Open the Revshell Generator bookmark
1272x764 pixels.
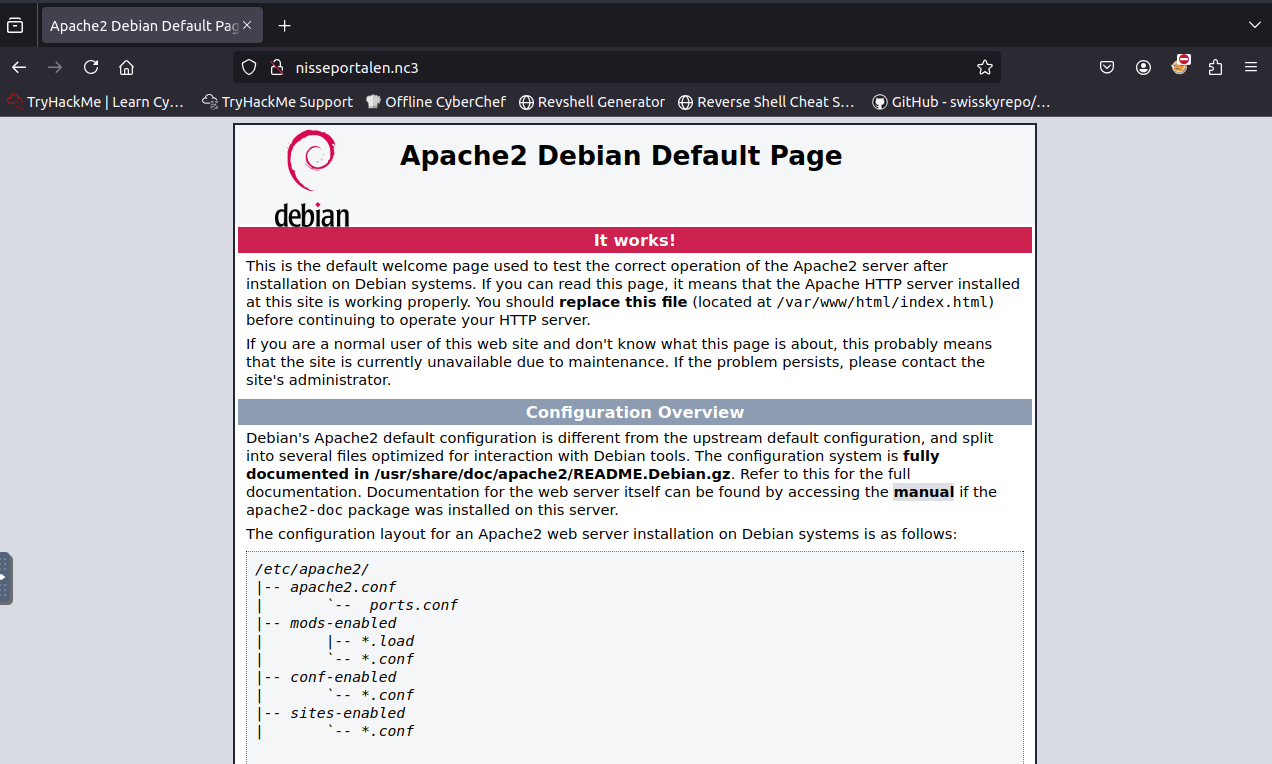pos(591,101)
